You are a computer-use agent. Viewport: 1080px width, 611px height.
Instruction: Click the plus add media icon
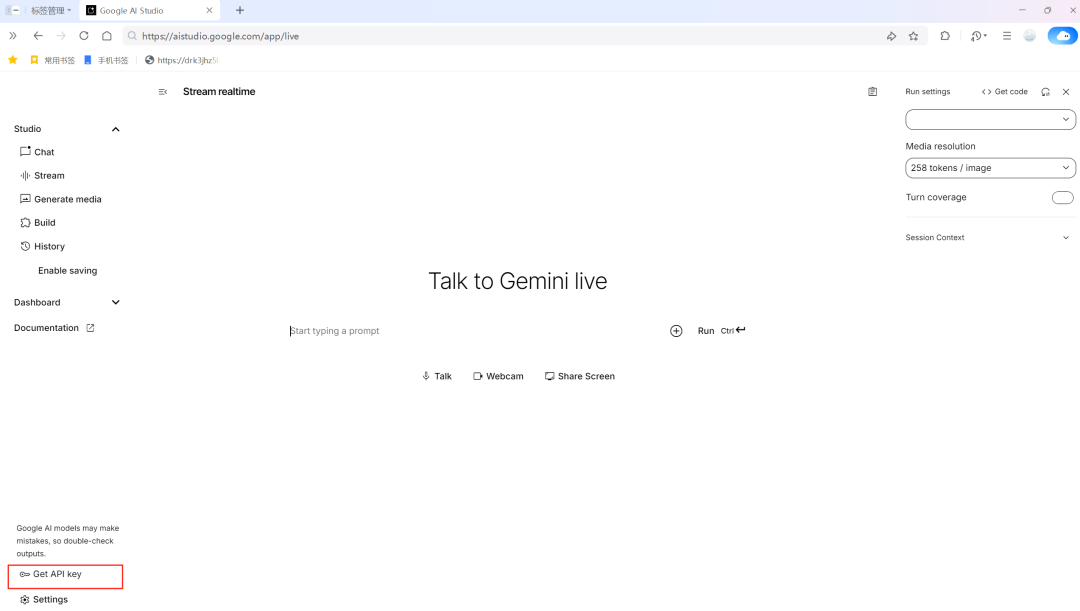tap(676, 331)
